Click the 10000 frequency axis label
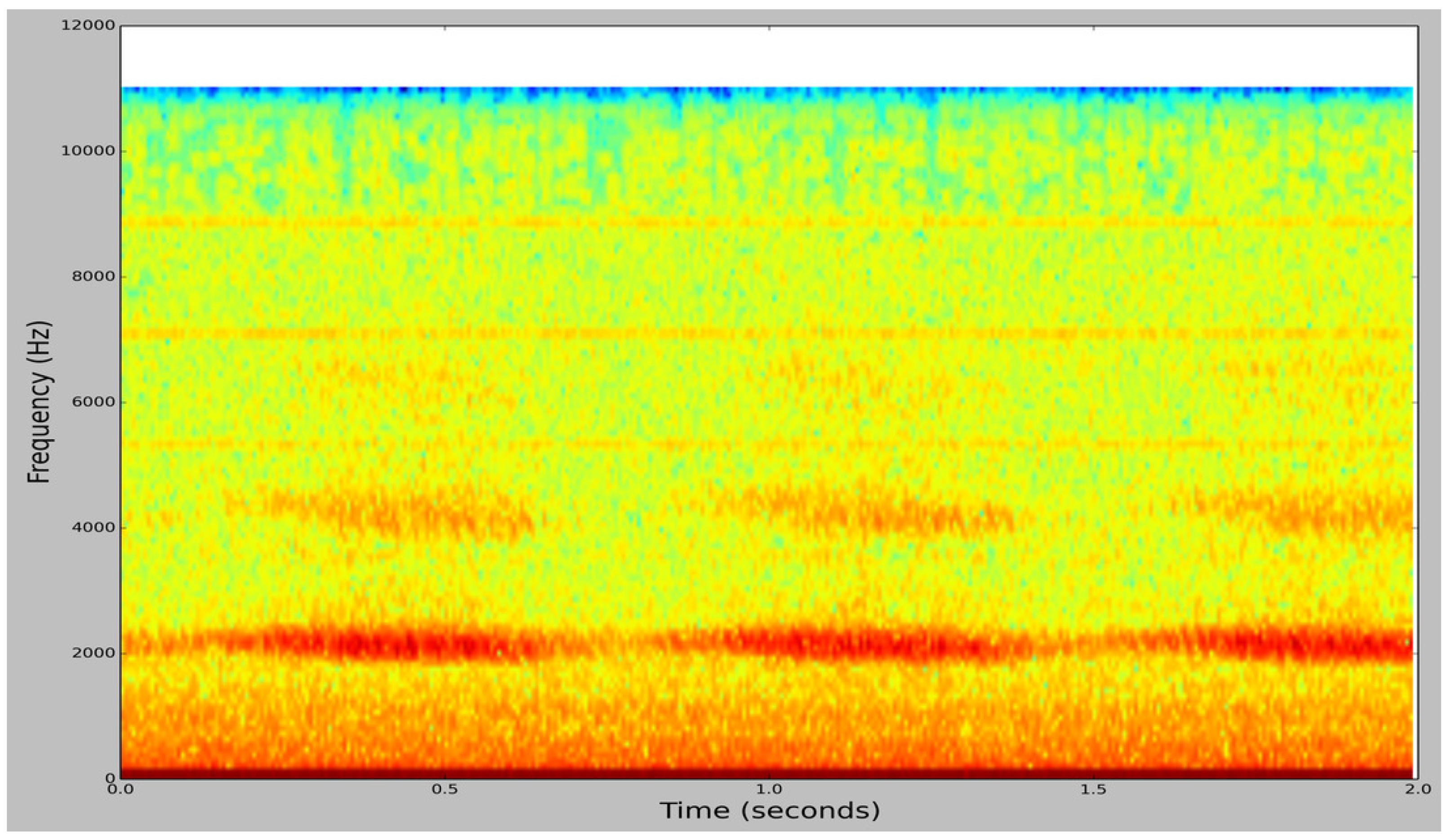1448x840 pixels. pyautogui.click(x=88, y=151)
